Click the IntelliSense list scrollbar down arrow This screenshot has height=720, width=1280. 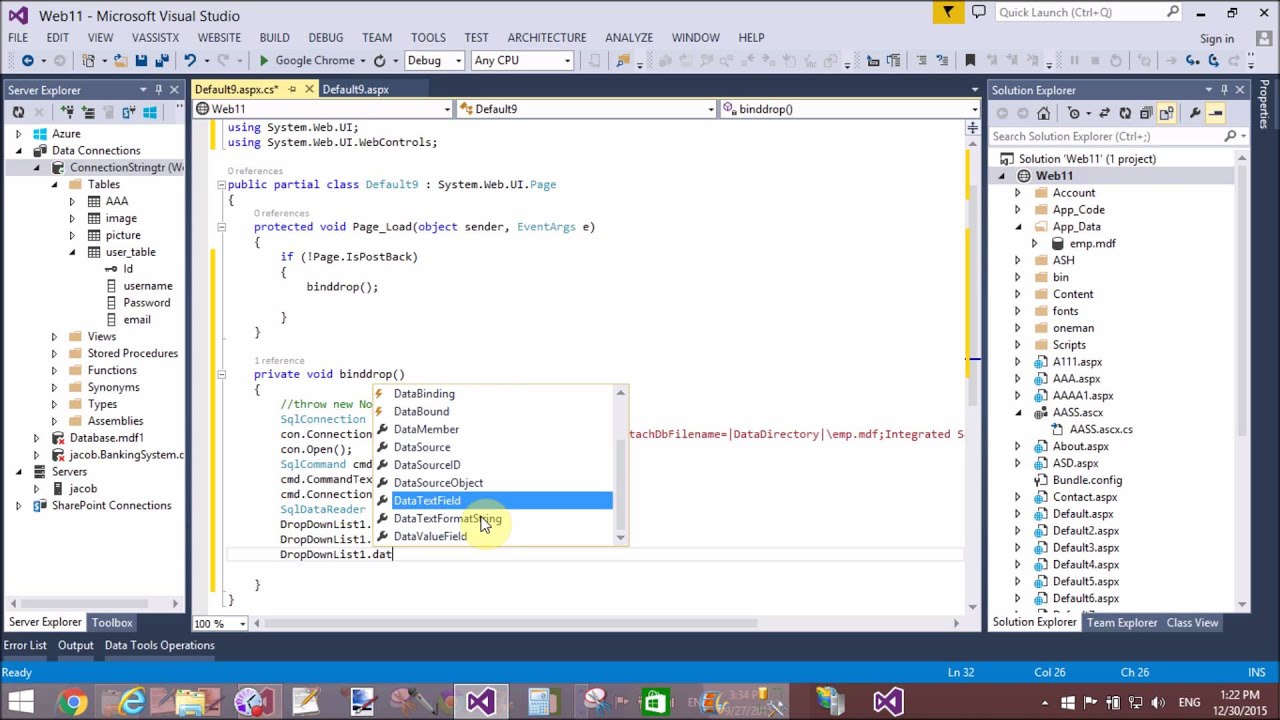click(620, 538)
